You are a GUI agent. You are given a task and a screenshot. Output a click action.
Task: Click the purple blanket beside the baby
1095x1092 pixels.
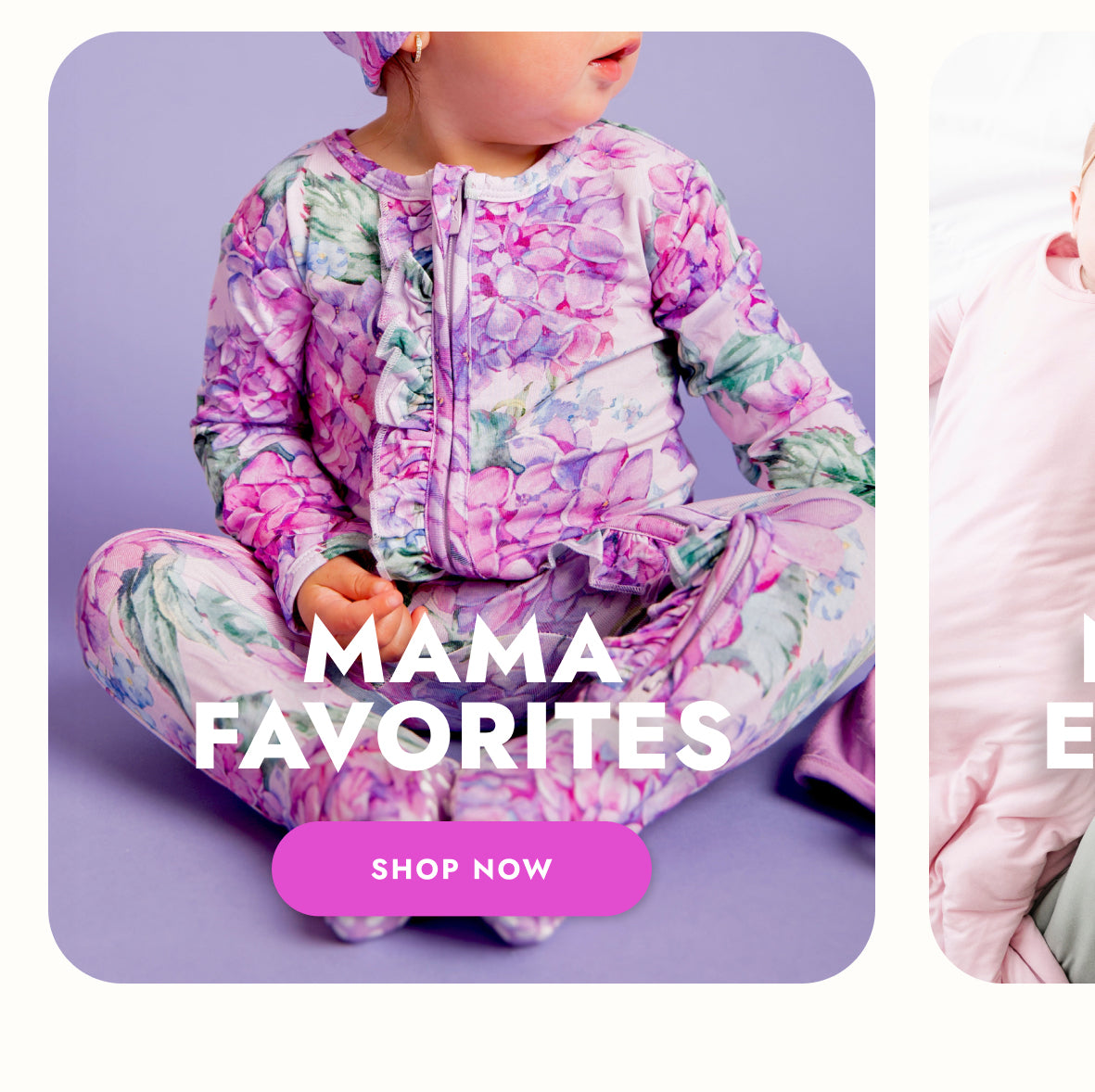coord(838,747)
